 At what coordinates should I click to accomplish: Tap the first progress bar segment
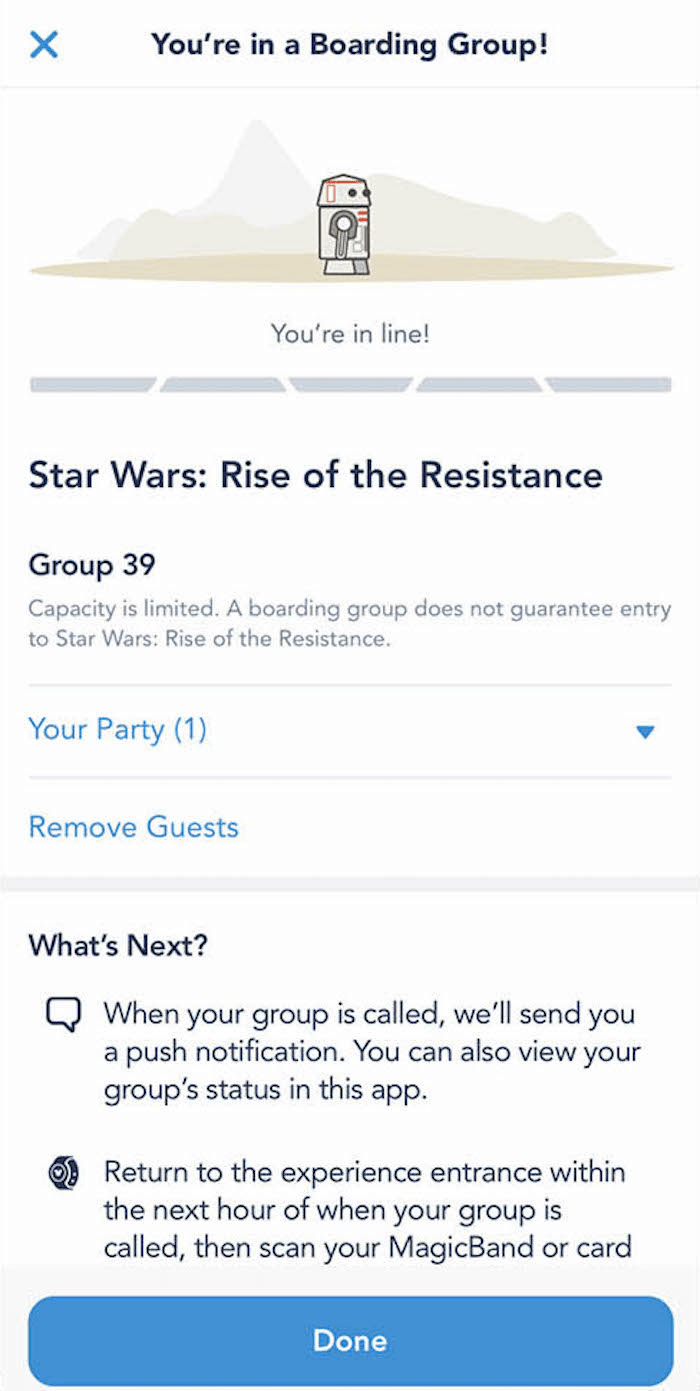click(x=92, y=385)
